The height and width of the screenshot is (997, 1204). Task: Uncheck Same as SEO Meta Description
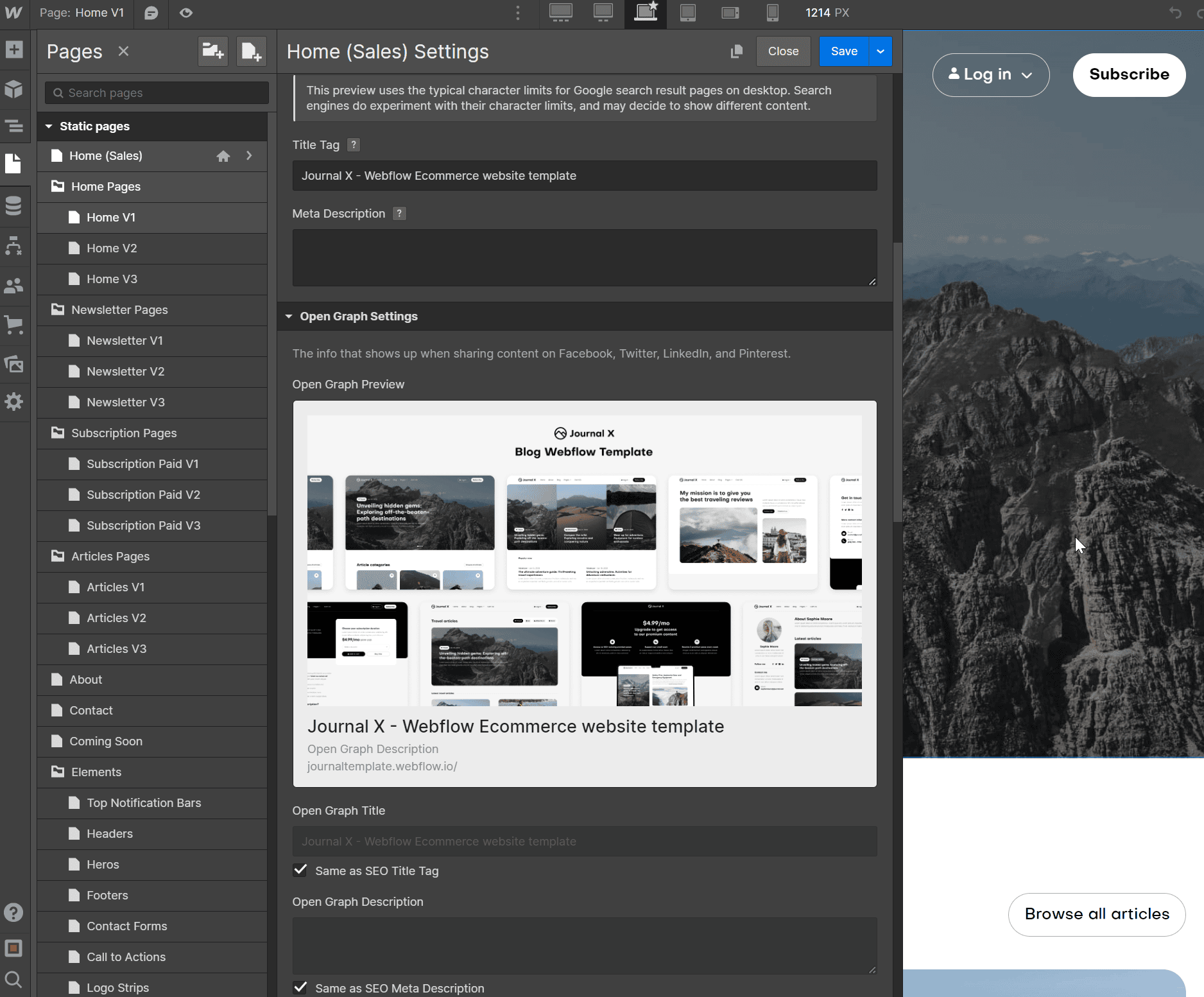pos(300,987)
